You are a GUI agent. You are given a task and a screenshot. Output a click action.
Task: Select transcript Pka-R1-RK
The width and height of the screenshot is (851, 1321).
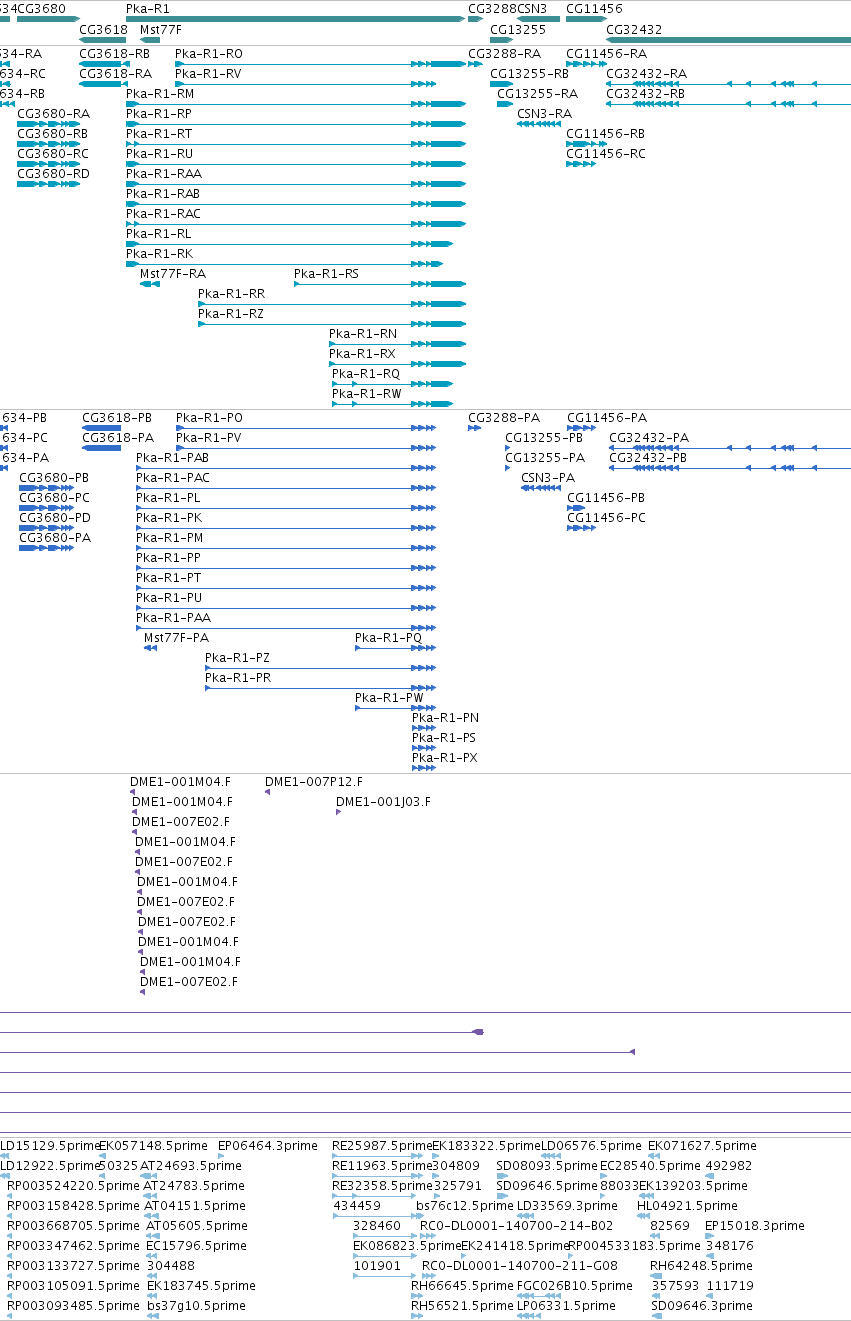[x=160, y=254]
